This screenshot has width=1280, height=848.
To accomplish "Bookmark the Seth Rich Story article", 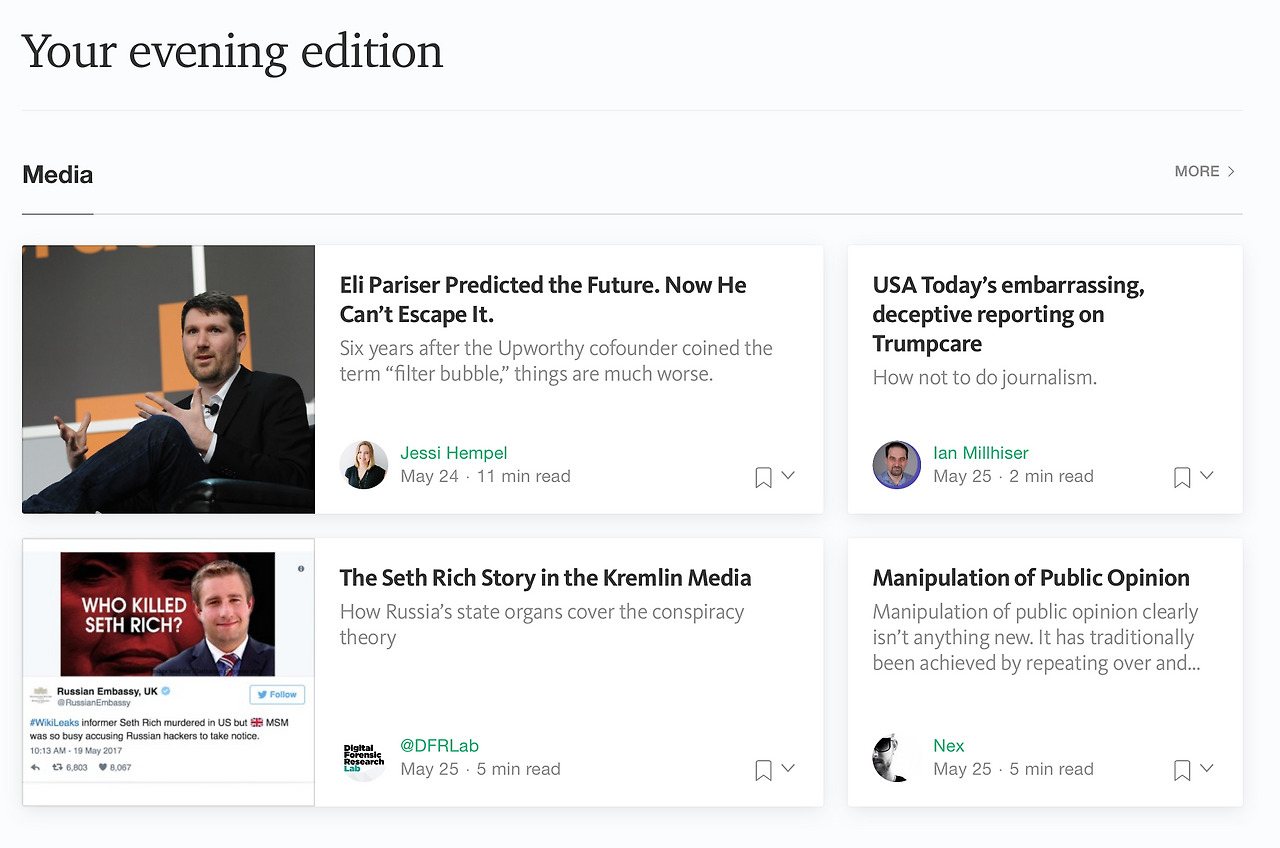I will 763,770.
